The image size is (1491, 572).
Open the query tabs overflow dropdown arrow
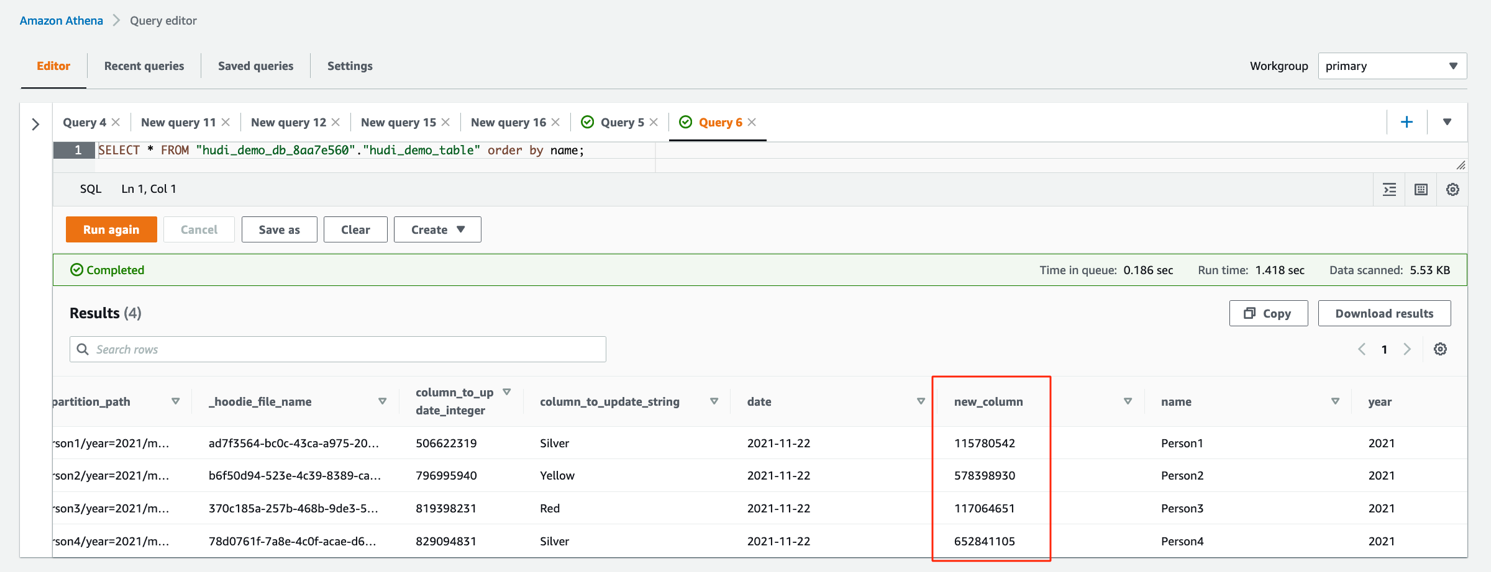[1447, 122]
